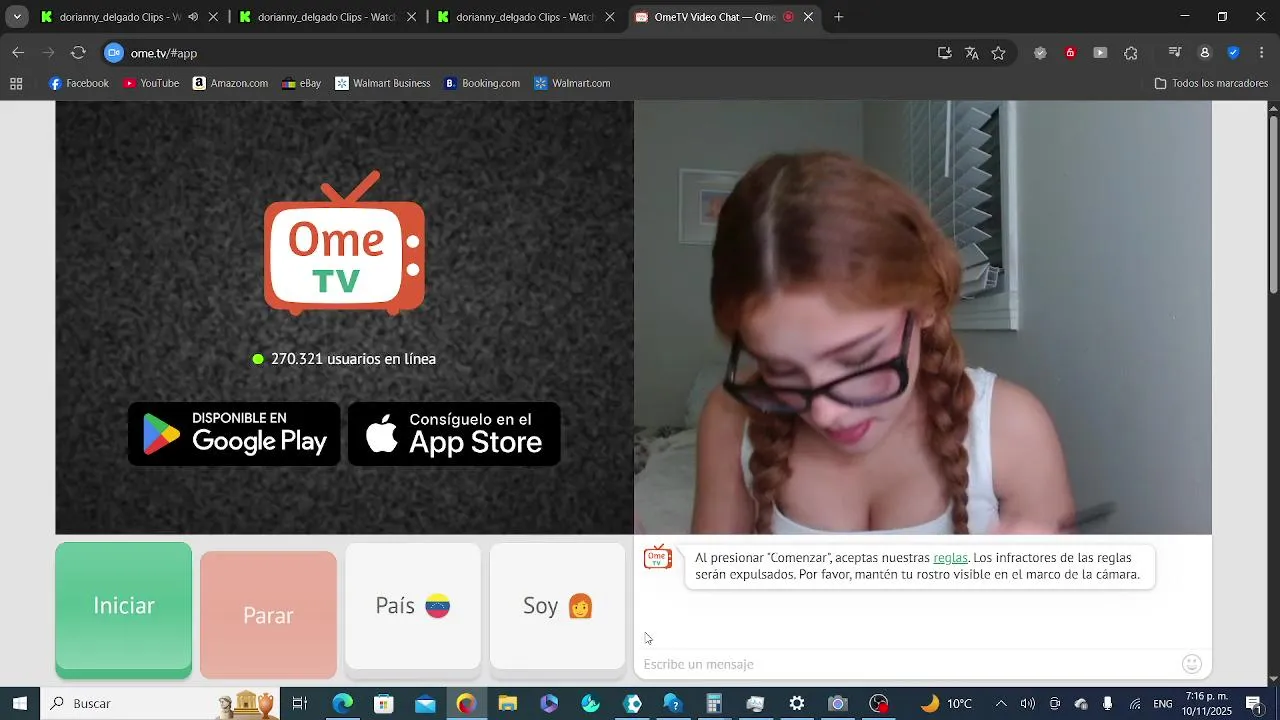
Task: Click the blue shield extension icon
Action: coord(1233,53)
